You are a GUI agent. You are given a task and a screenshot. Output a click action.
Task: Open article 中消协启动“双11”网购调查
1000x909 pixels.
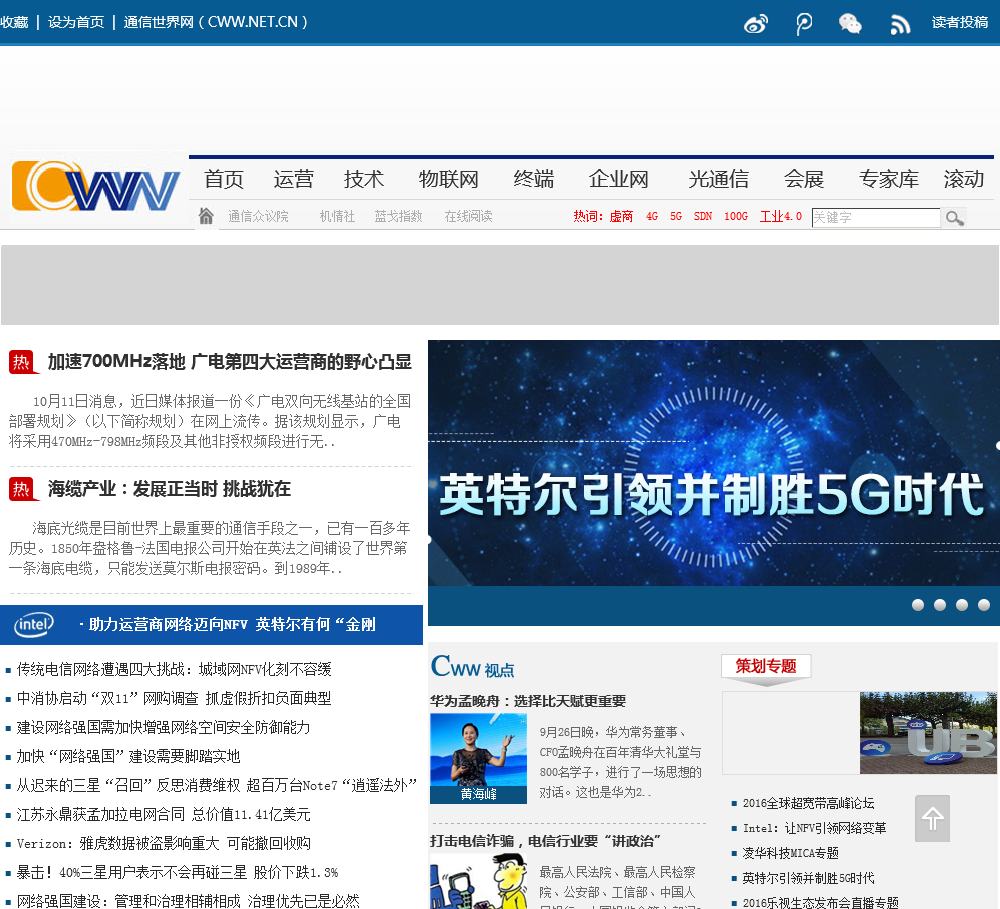pyautogui.click(x=173, y=698)
